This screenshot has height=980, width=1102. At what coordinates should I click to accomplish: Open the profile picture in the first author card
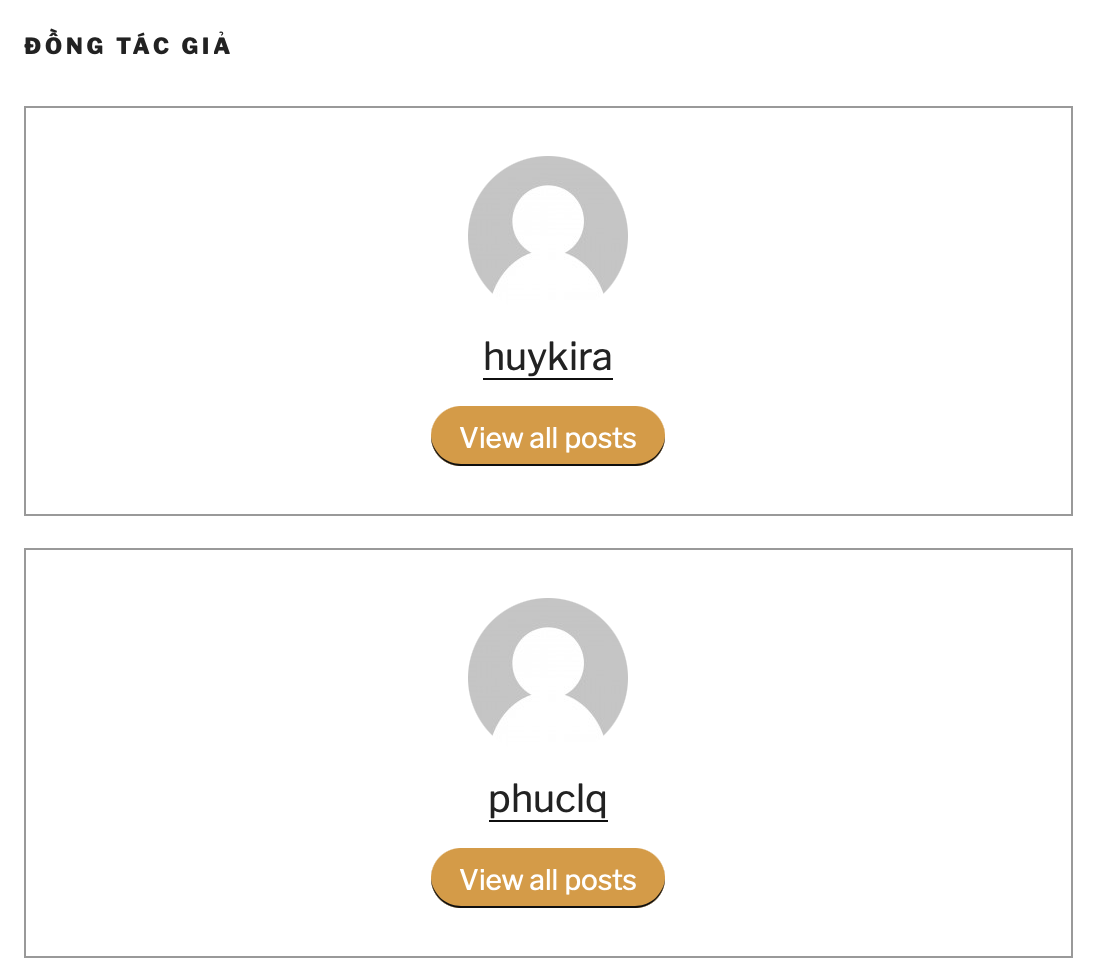point(547,236)
